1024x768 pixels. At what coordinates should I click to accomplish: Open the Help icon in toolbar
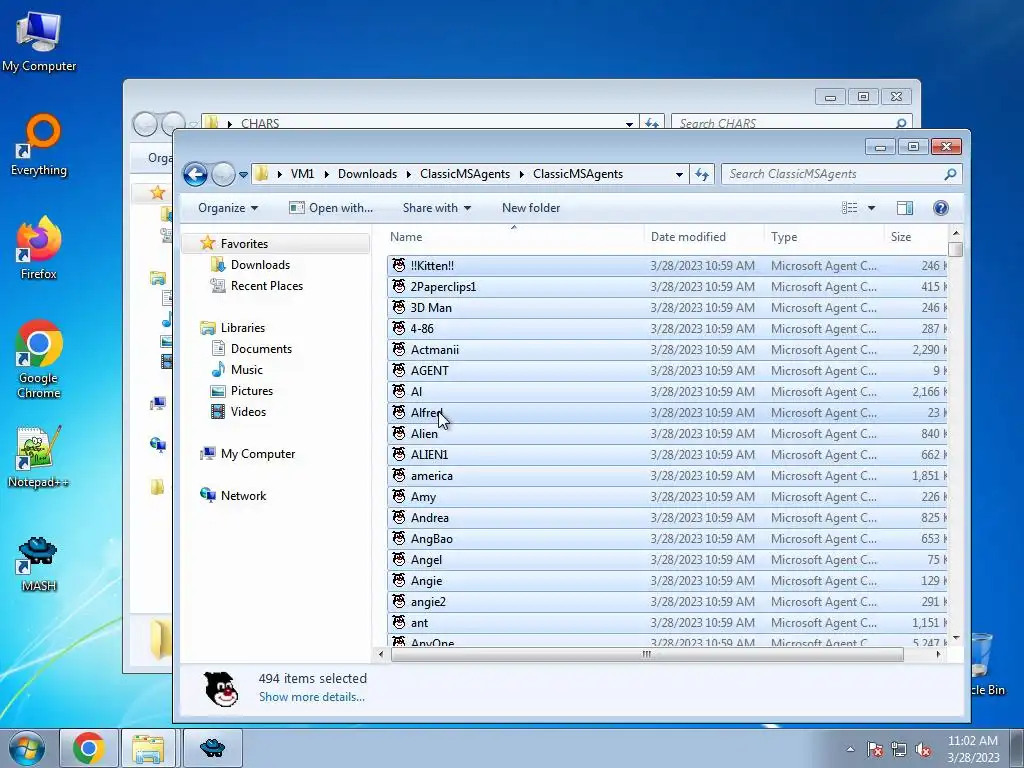[x=940, y=208]
